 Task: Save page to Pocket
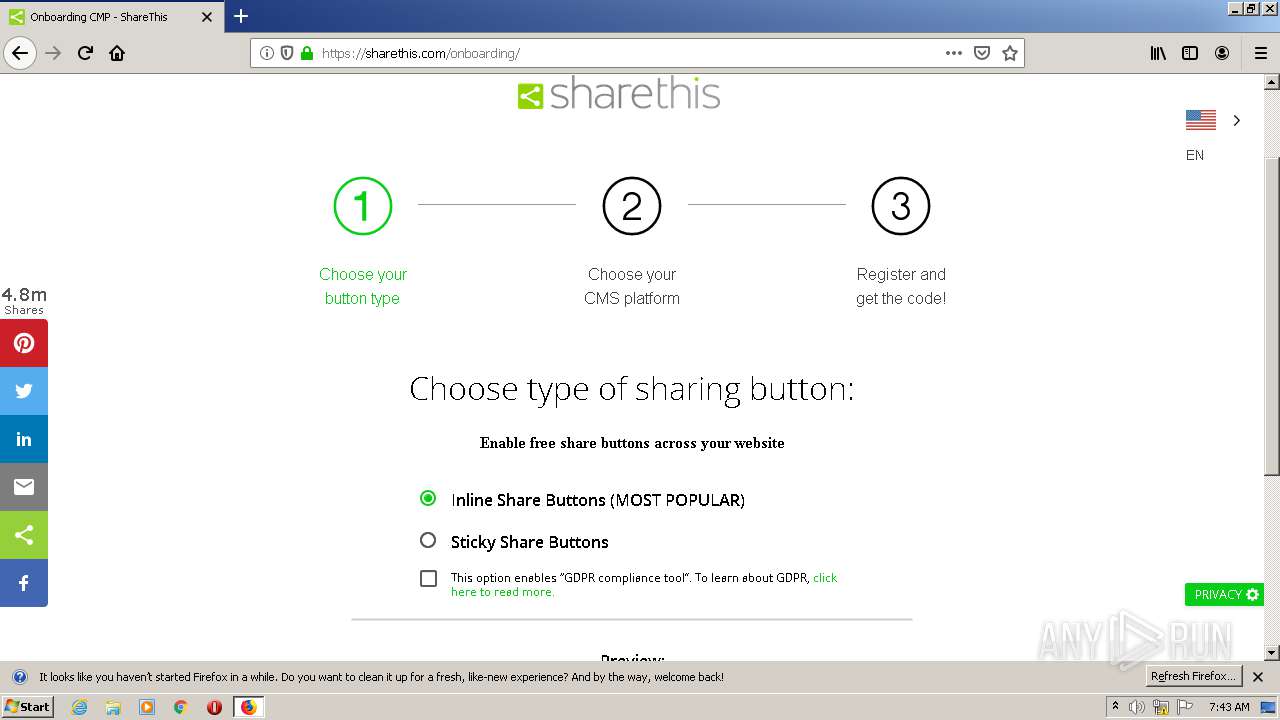point(982,53)
